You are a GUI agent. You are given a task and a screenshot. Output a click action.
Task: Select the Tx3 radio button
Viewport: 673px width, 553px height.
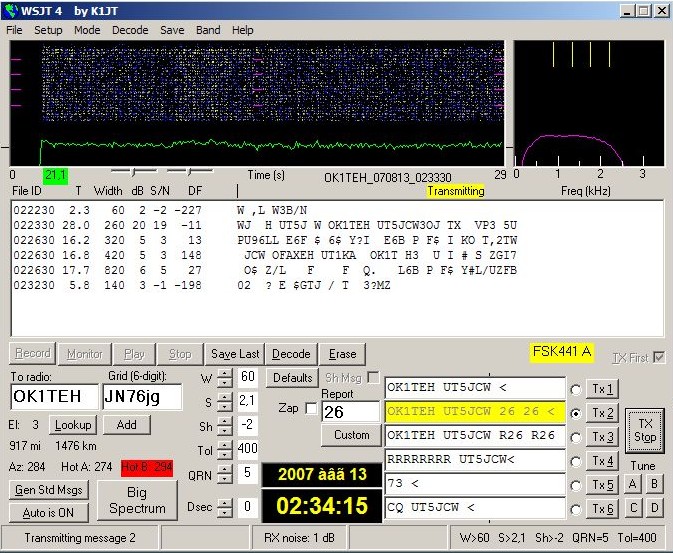coord(576,438)
